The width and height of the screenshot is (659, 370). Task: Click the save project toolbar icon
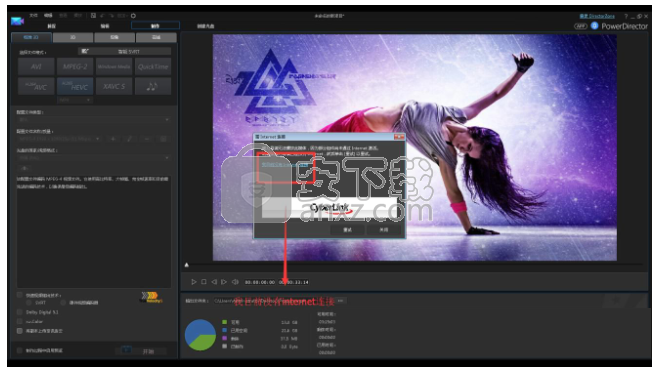(x=93, y=16)
